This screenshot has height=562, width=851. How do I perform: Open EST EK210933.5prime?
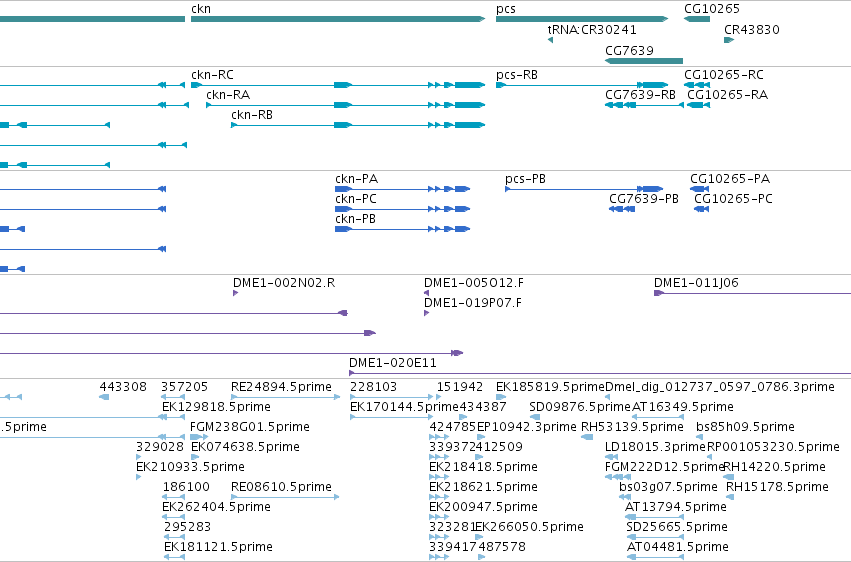click(x=190, y=468)
